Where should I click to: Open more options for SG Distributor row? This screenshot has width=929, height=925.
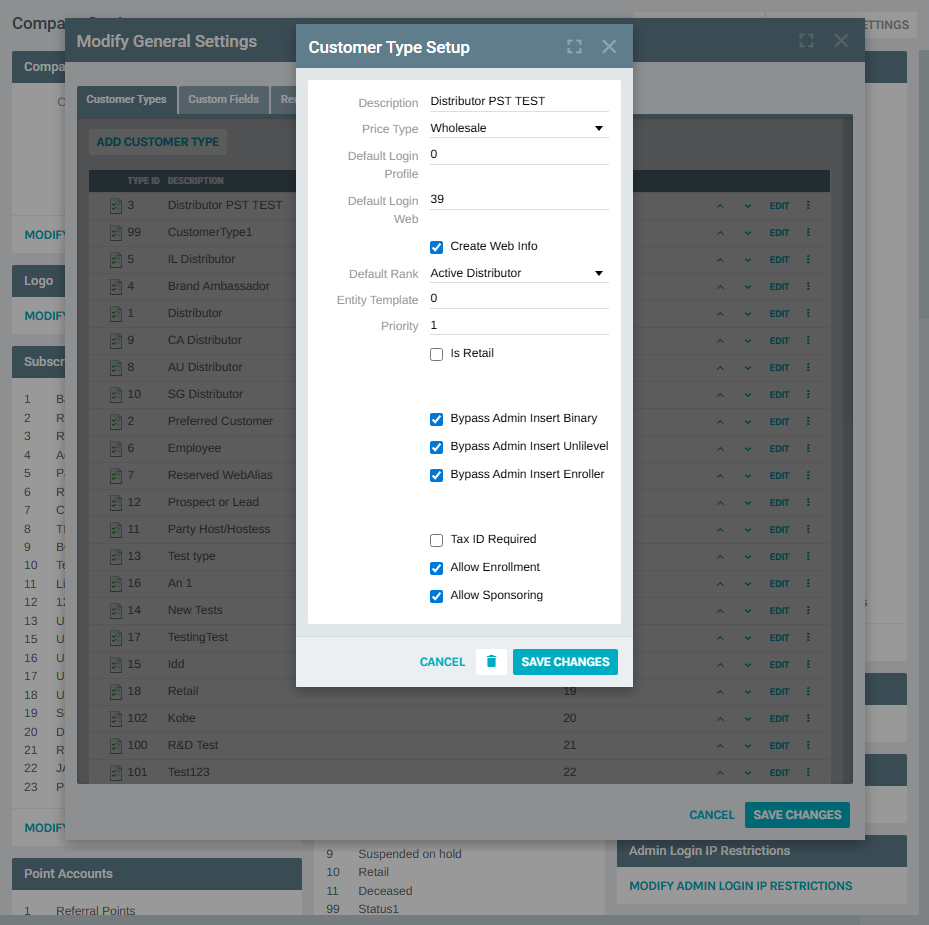pos(808,394)
